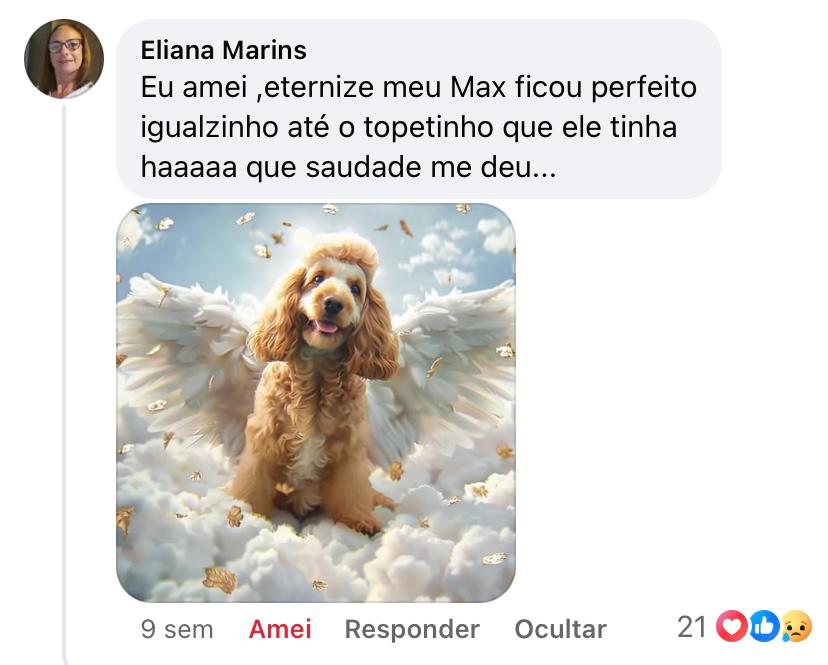This screenshot has width=828, height=665.
Task: Toggle the red Amei reaction on comment
Action: click(280, 629)
